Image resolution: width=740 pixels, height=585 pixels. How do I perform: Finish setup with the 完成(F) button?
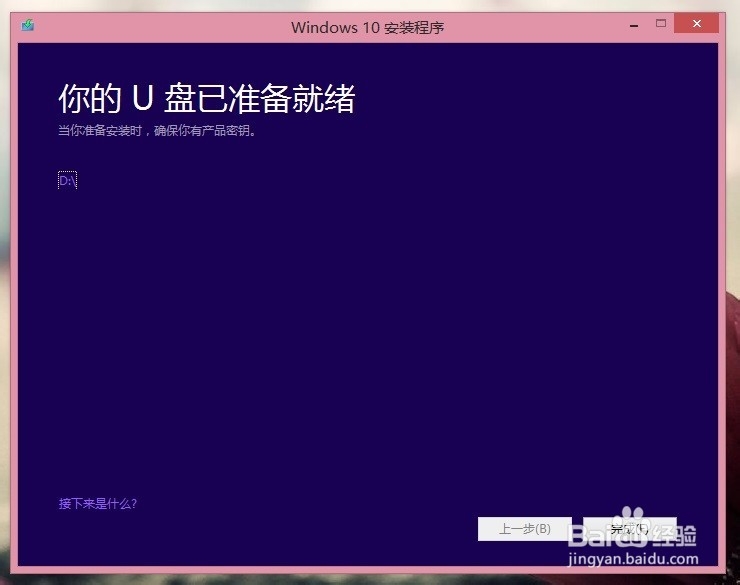(x=630, y=529)
